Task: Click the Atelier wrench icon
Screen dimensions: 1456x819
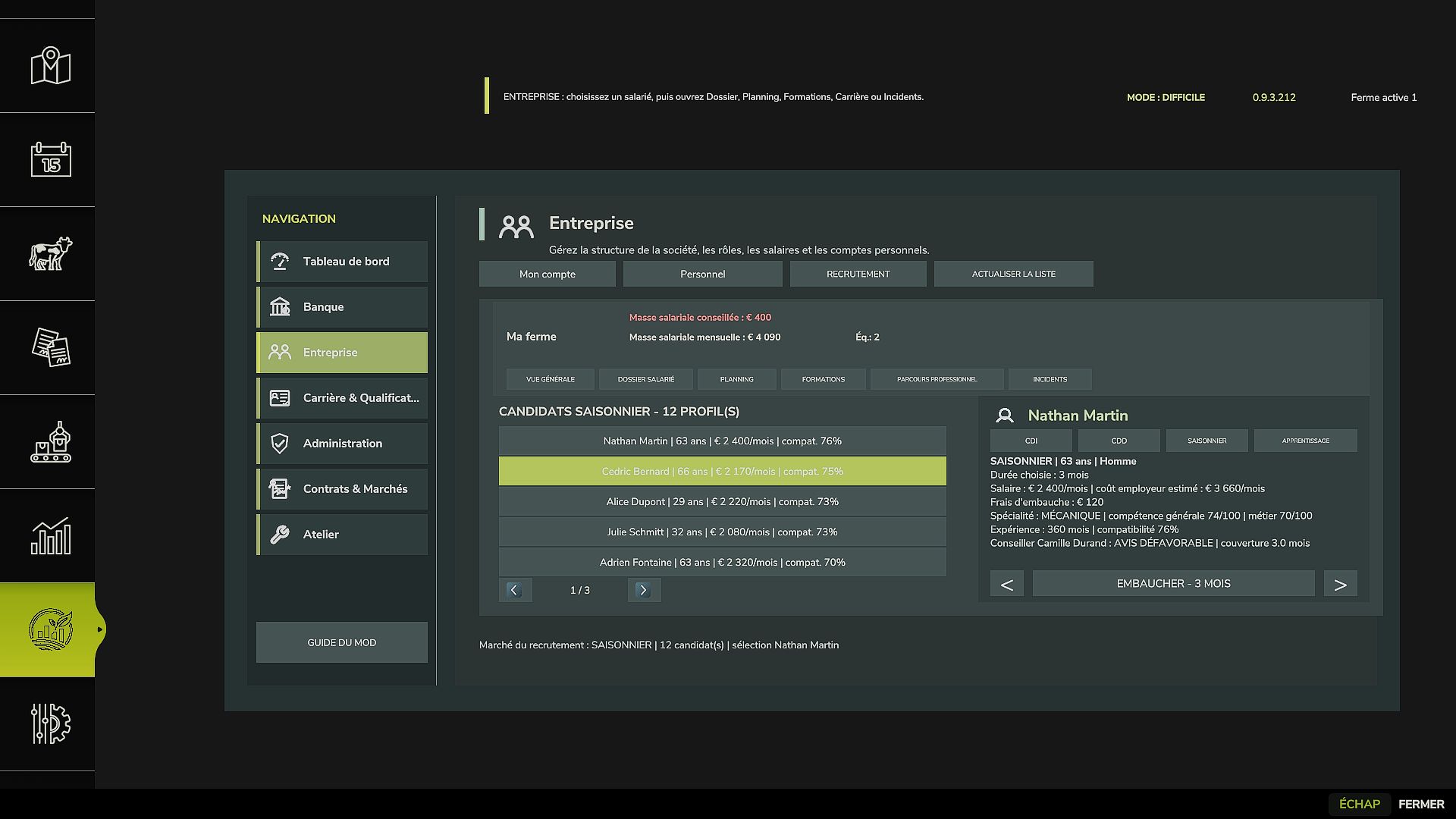Action: pyautogui.click(x=280, y=535)
